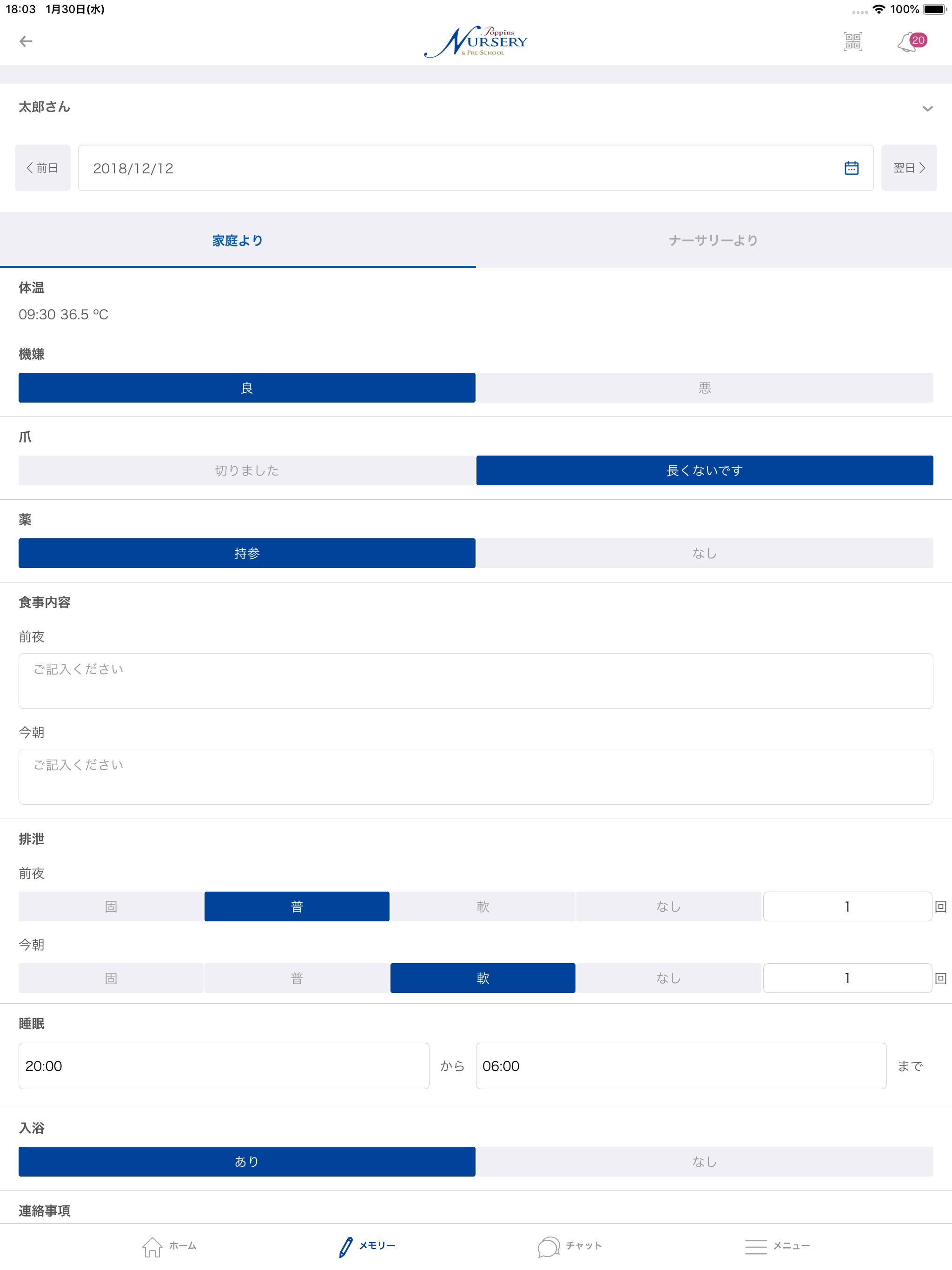Select 長くないです for nails
The width and height of the screenshot is (952, 1270).
tap(705, 470)
